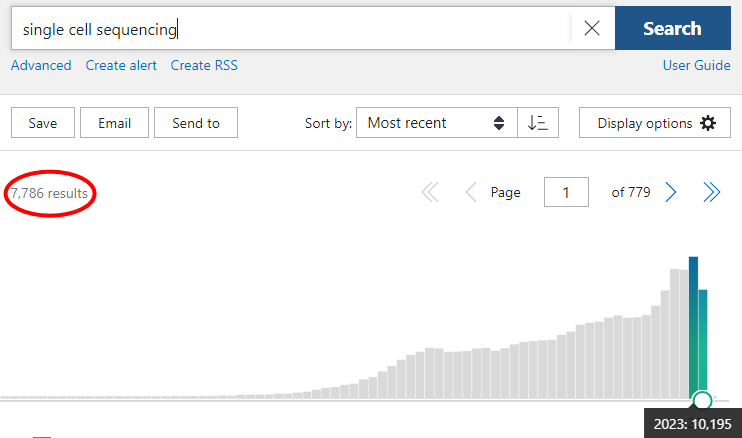Click the Create alert link
This screenshot has width=742, height=438.
(x=121, y=65)
